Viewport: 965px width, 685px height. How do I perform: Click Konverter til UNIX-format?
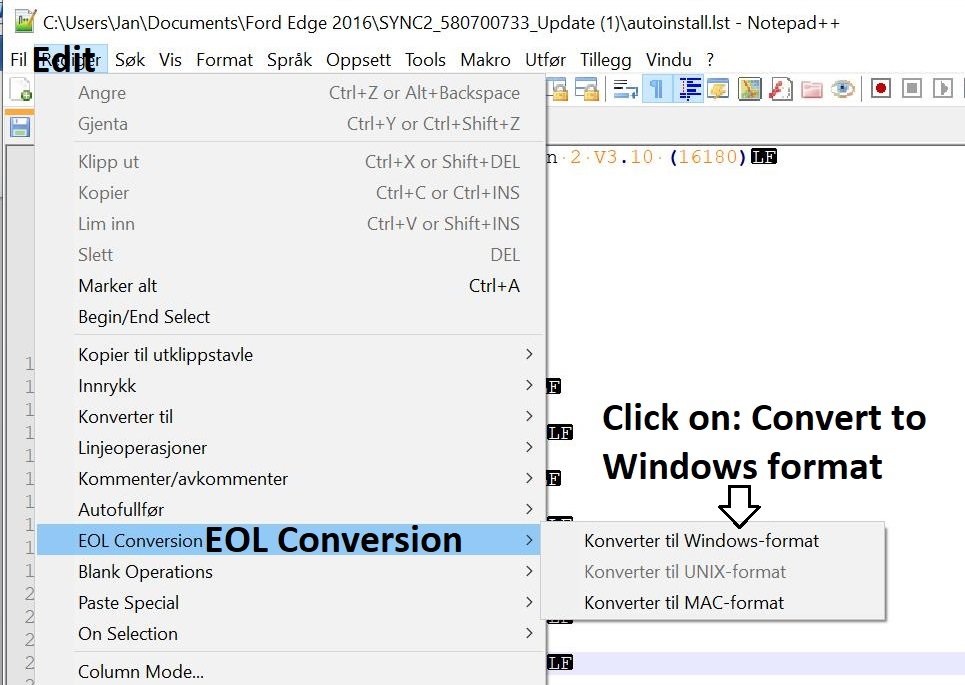(713, 572)
